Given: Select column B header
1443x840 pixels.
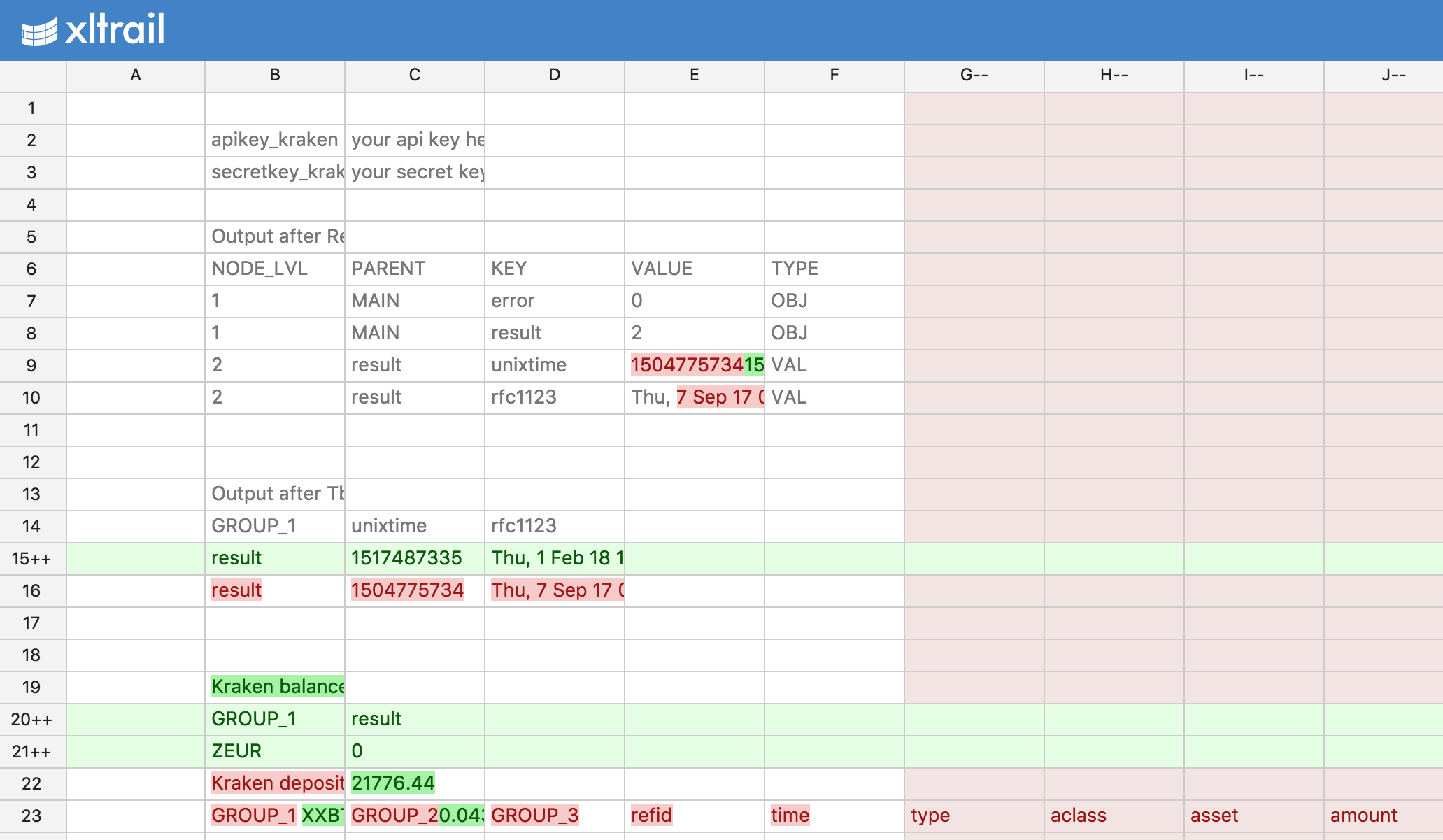Looking at the screenshot, I should click(x=275, y=76).
